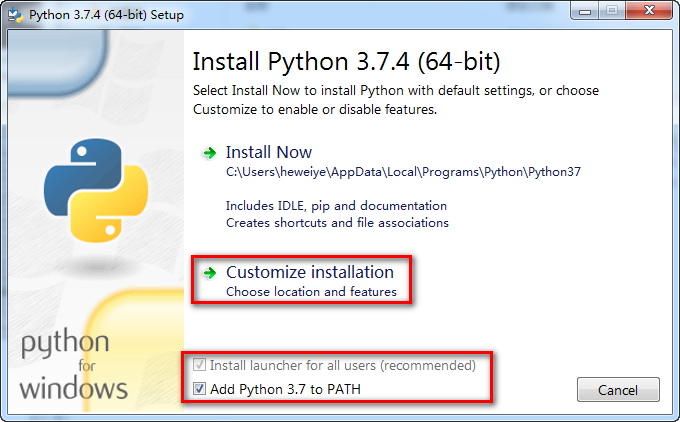Click the default install path under Install Now
The image size is (680, 422).
tap(403, 172)
